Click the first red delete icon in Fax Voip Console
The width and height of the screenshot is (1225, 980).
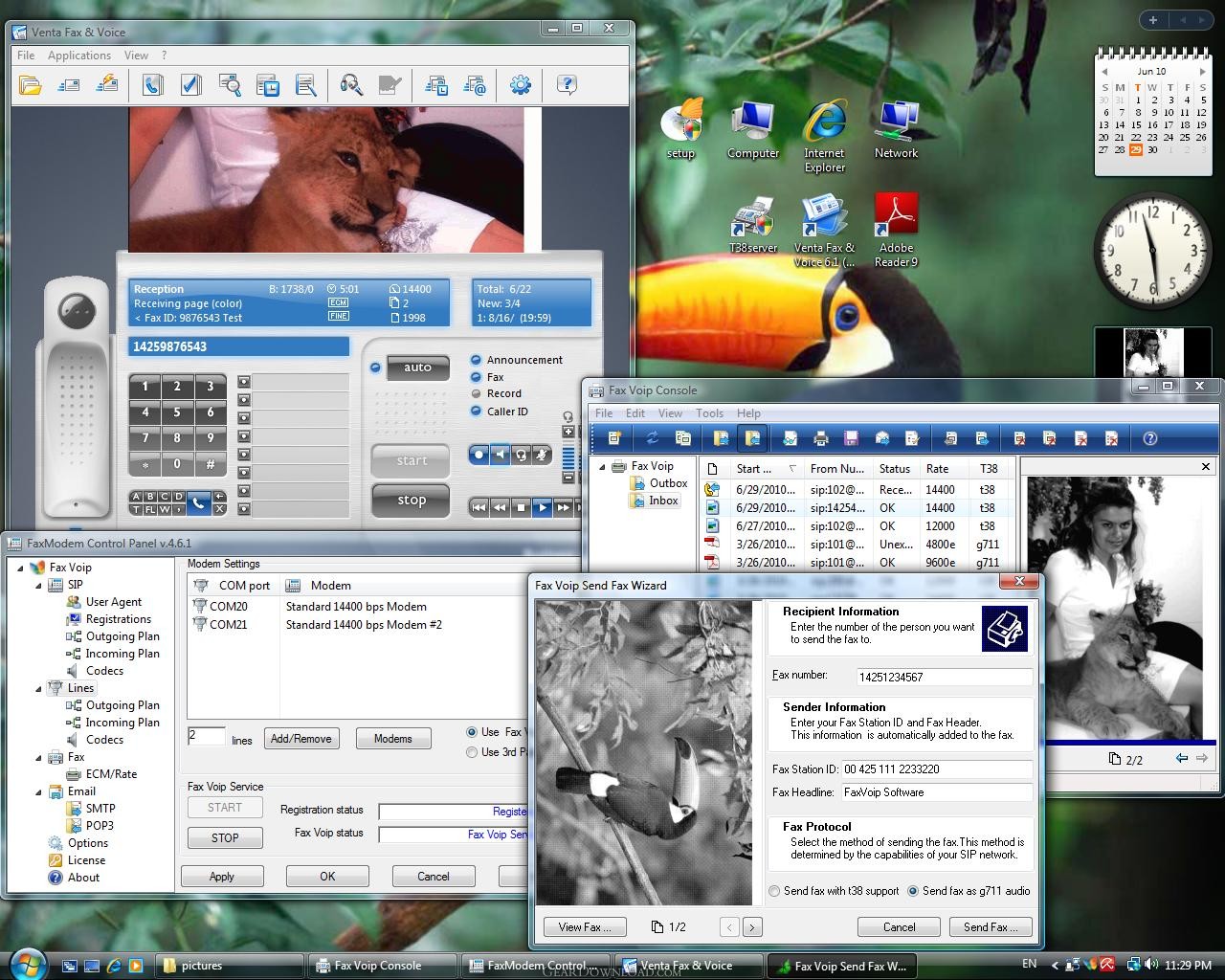click(1019, 438)
